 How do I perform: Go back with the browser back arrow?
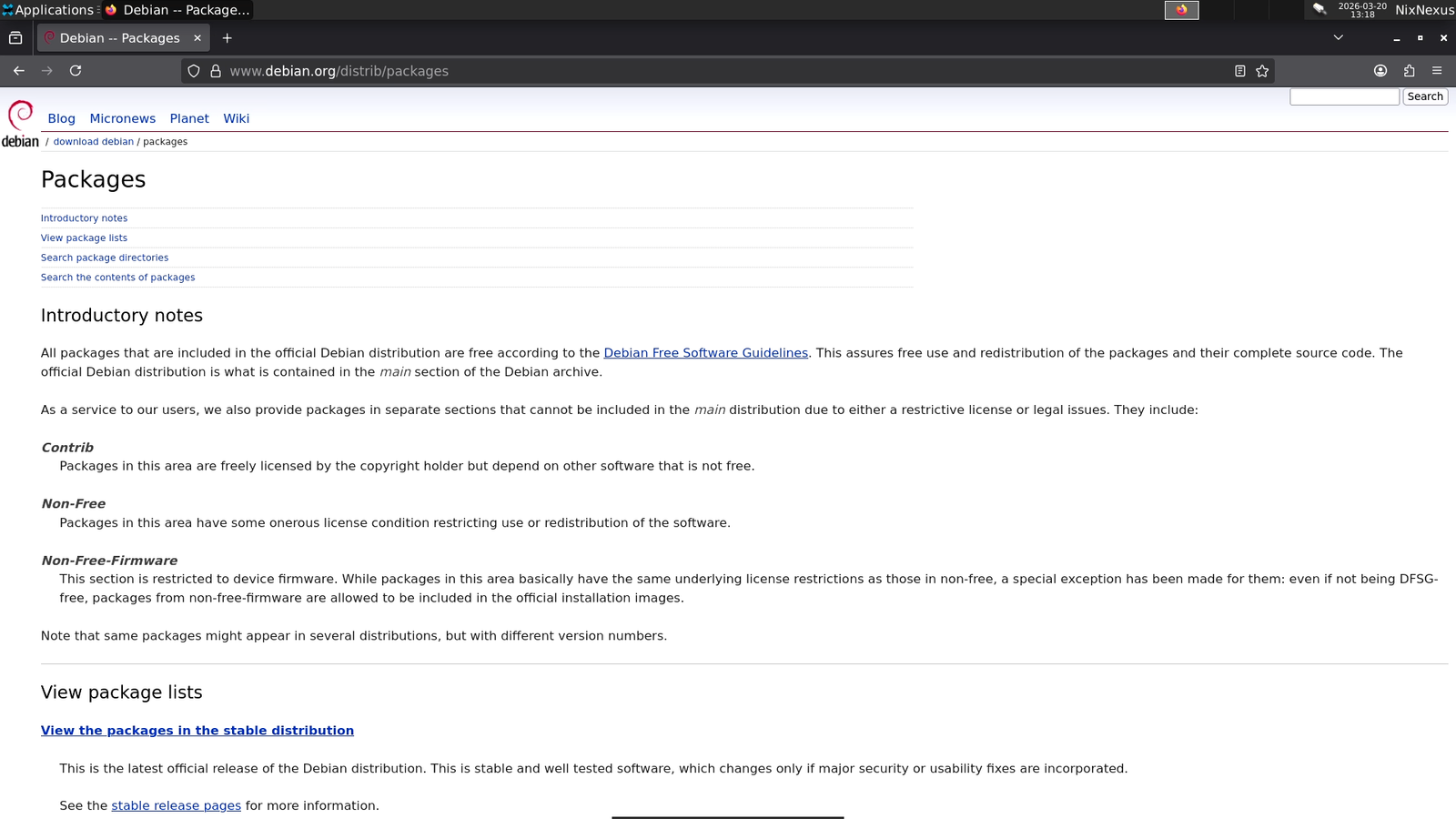18,71
